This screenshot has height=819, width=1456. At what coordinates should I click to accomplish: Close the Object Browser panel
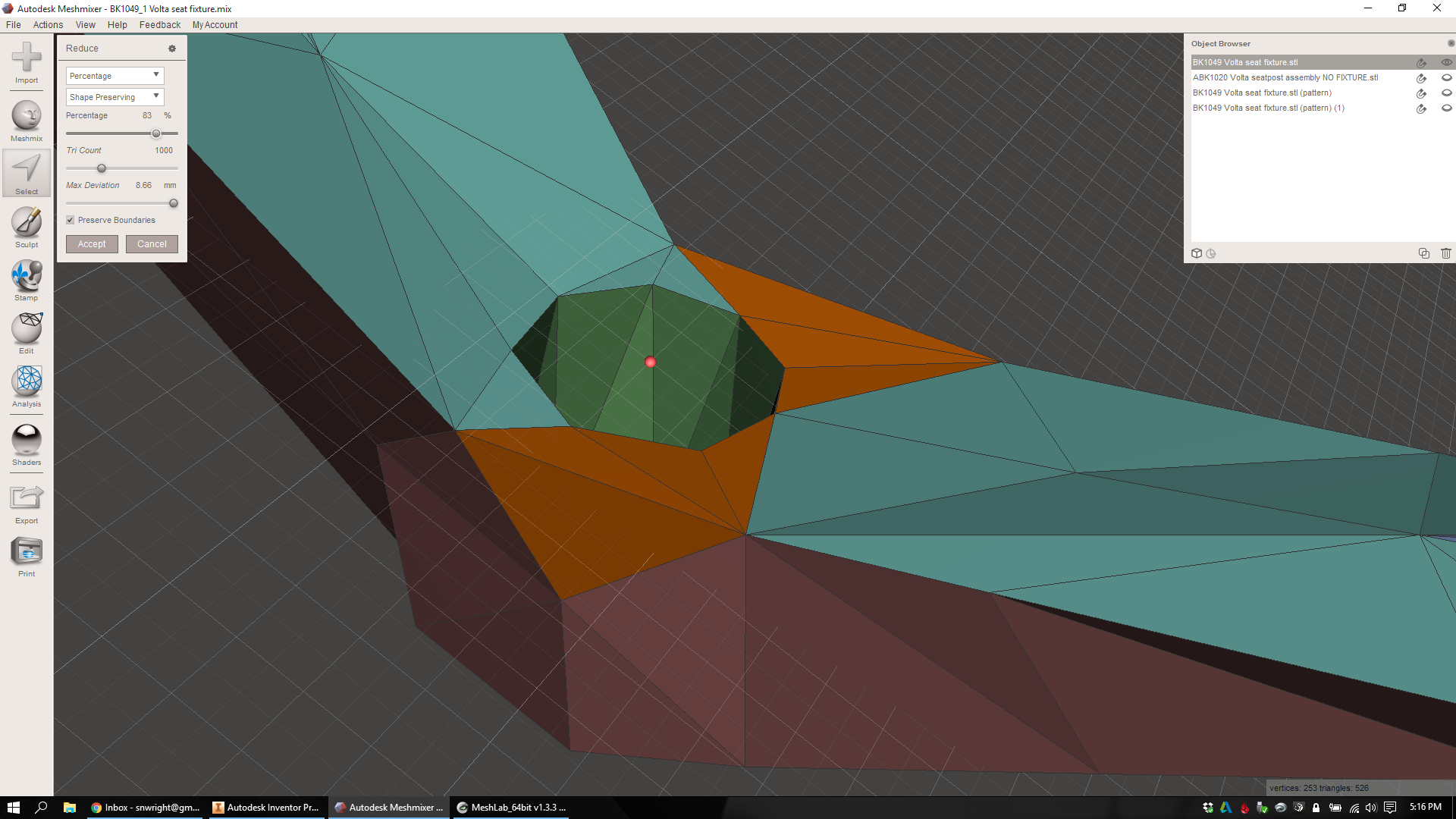point(1451,43)
